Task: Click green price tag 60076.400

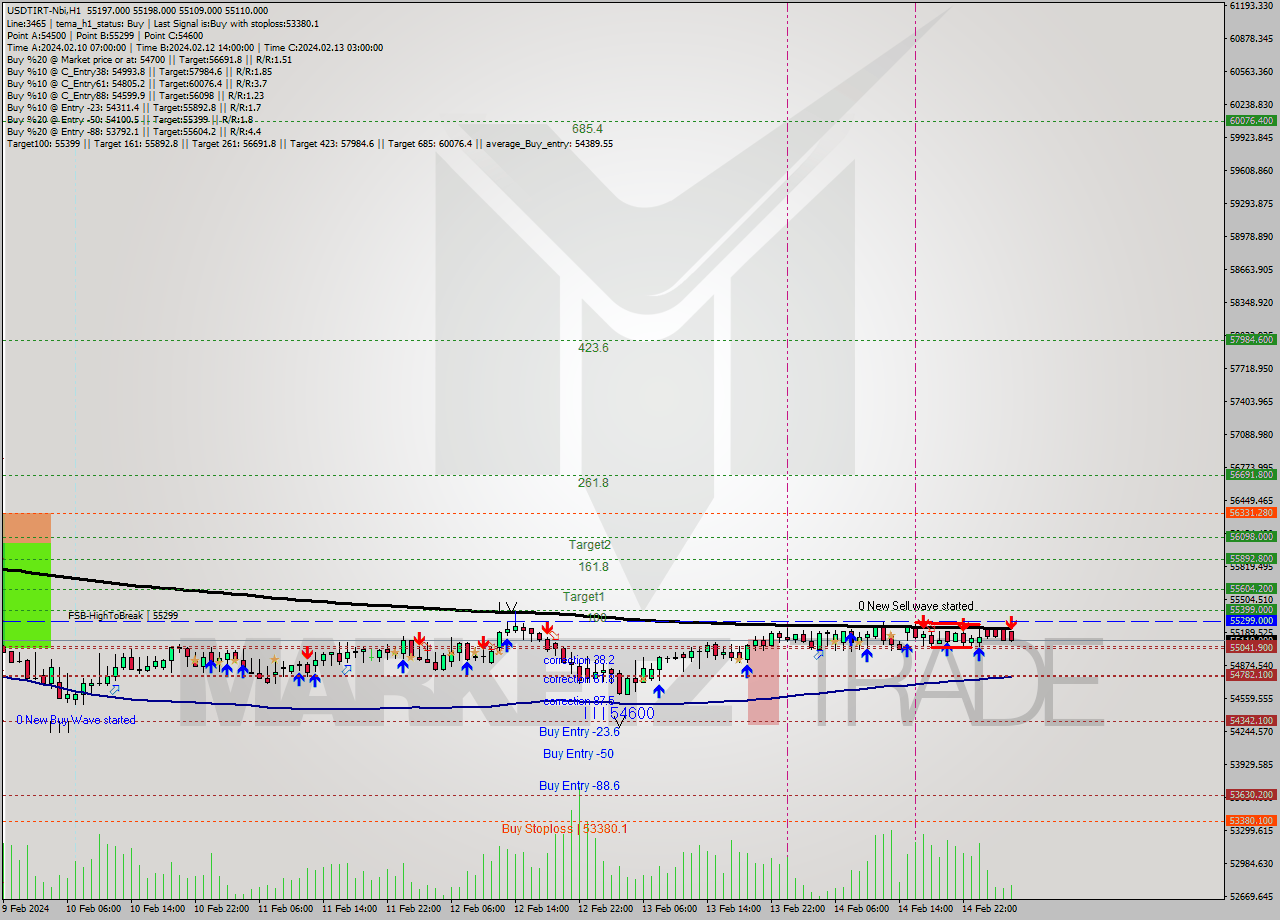Action: 1250,121
